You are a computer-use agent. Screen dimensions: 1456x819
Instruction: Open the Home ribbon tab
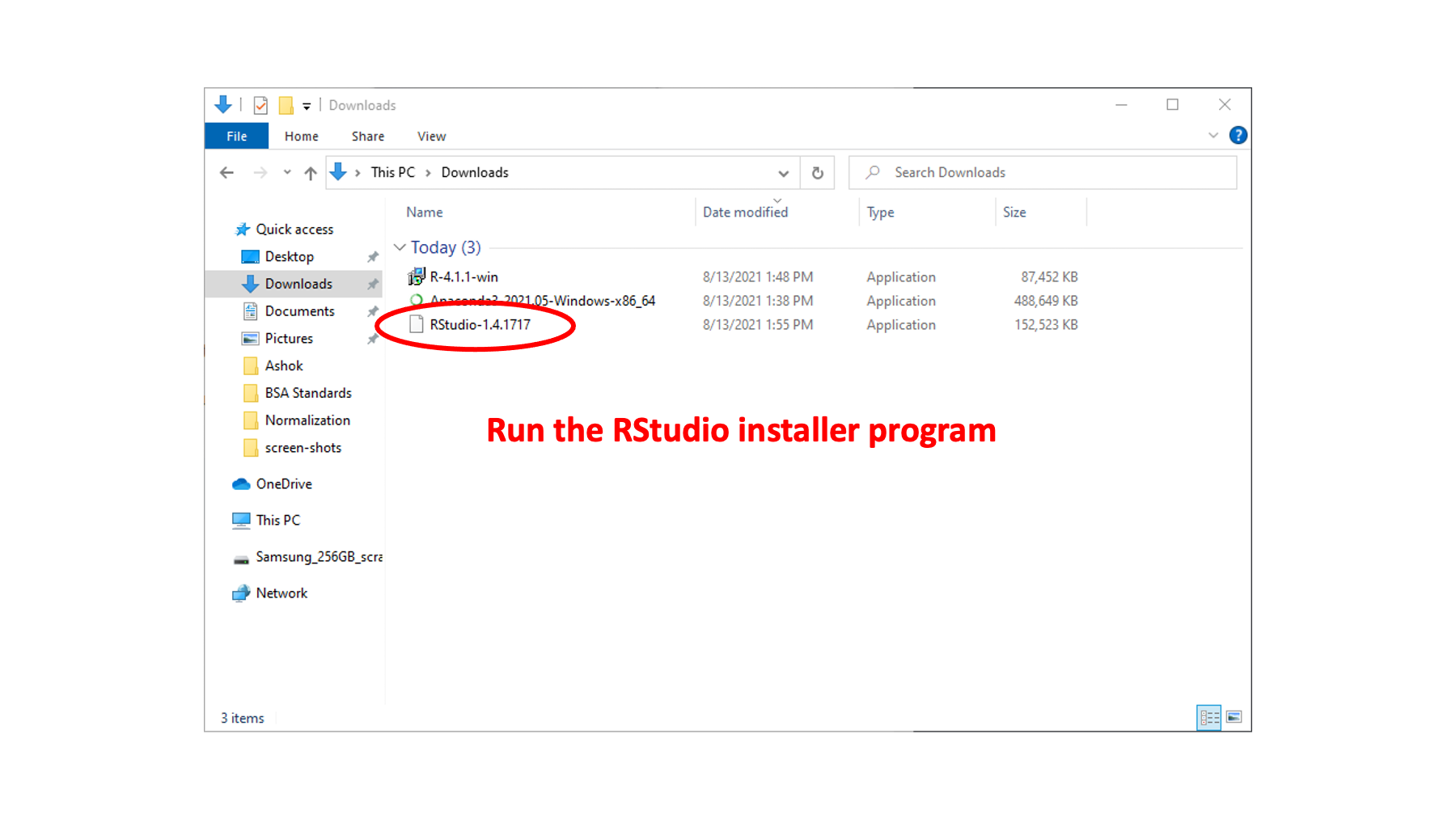click(302, 136)
